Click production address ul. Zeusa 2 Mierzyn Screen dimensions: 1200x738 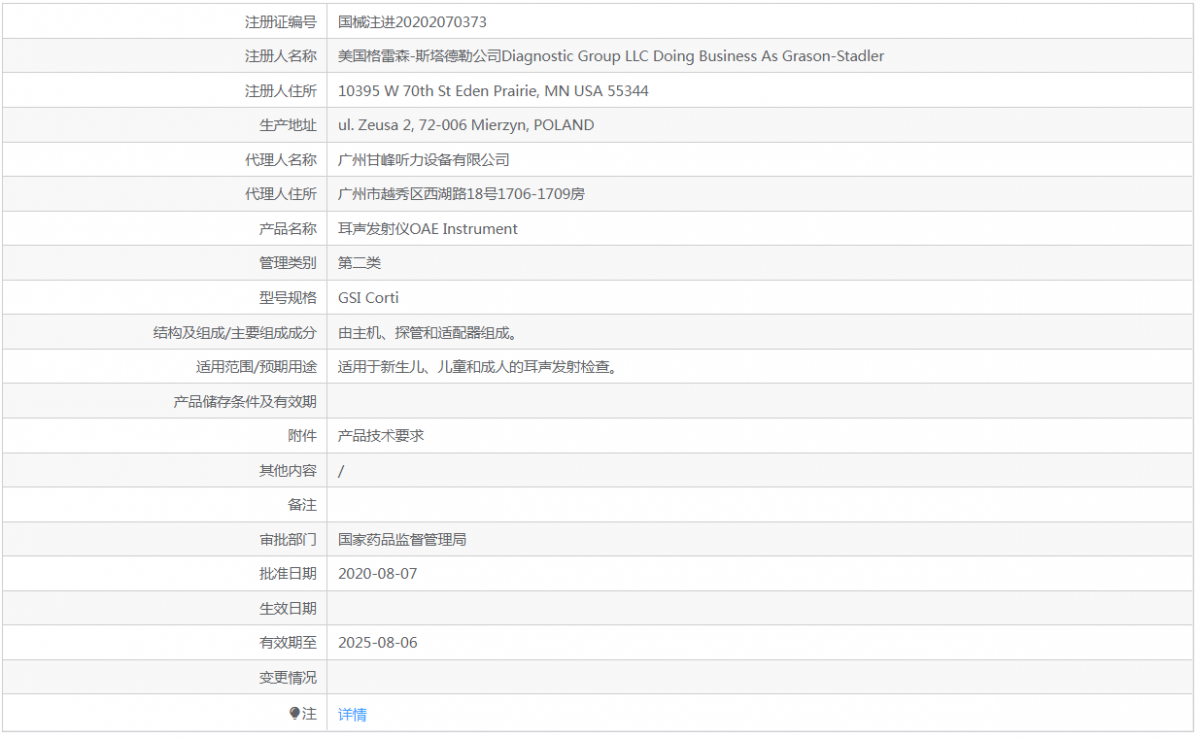(x=466, y=125)
